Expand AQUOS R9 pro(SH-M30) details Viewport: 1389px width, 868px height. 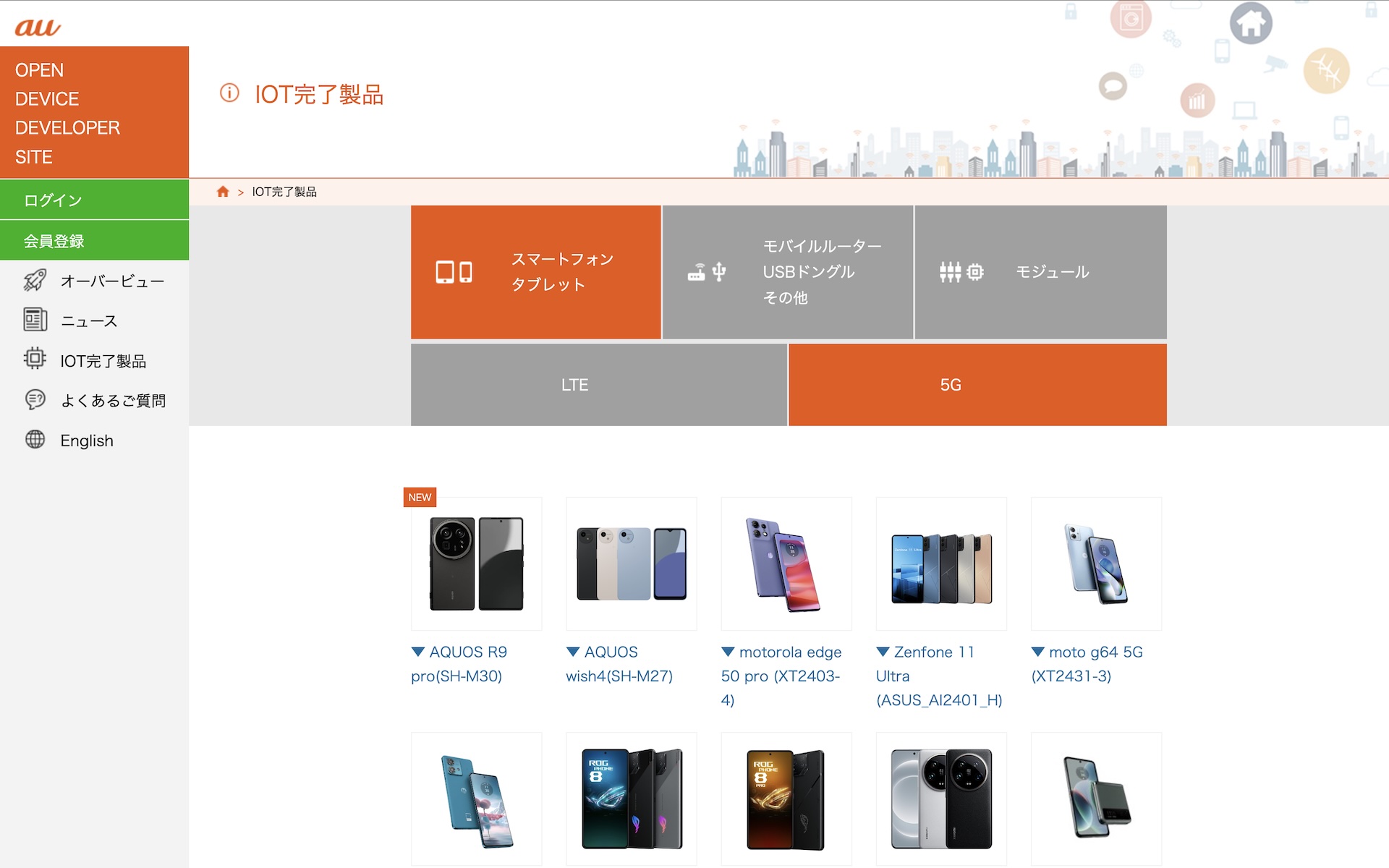(x=459, y=664)
